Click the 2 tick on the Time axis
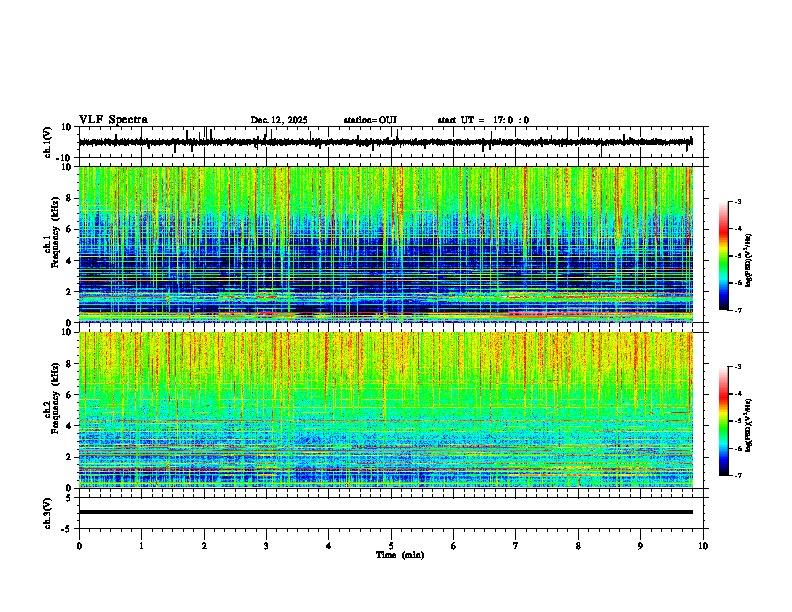The width and height of the screenshot is (792, 612). pos(204,546)
